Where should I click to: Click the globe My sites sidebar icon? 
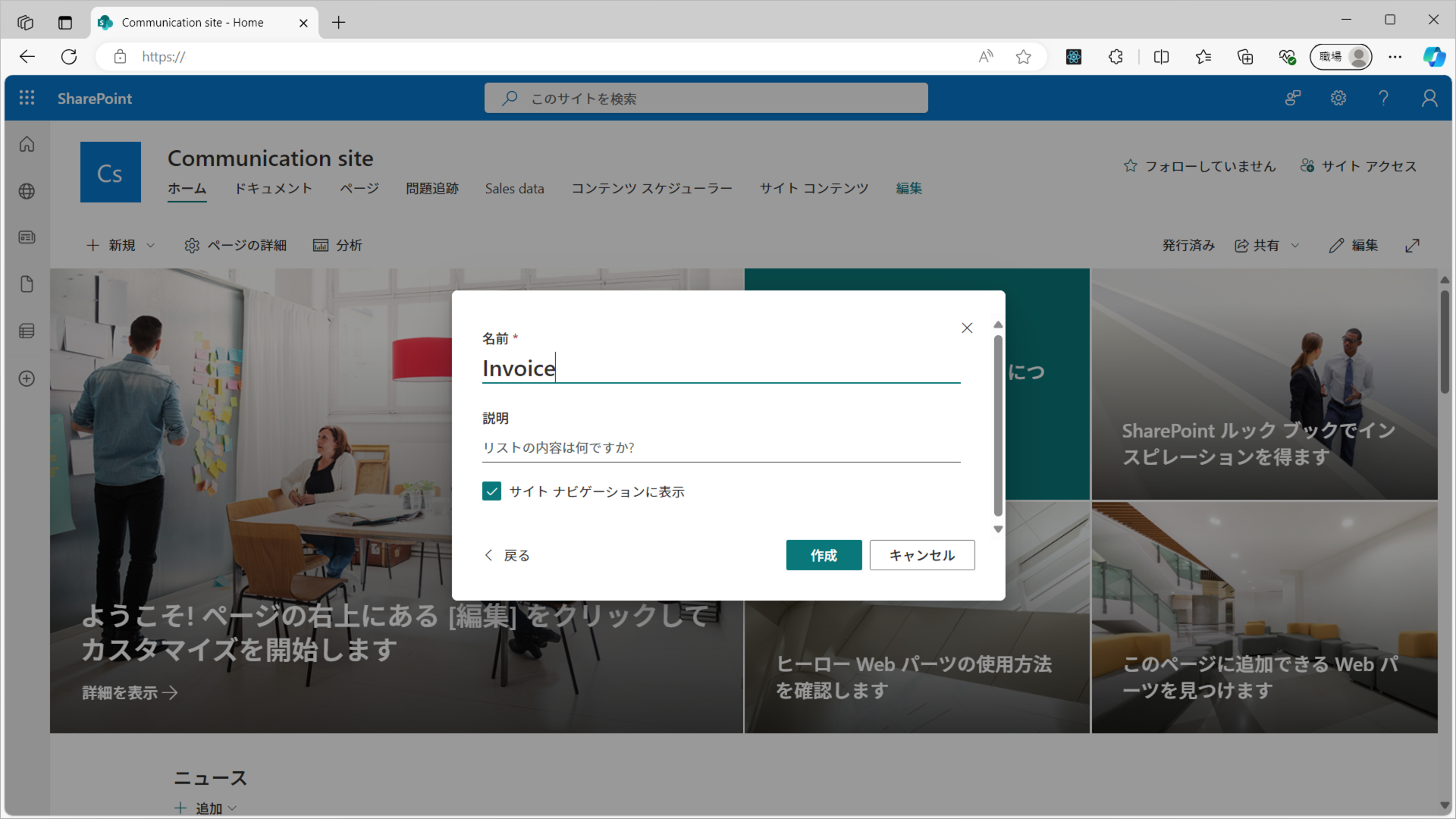pyautogui.click(x=27, y=191)
